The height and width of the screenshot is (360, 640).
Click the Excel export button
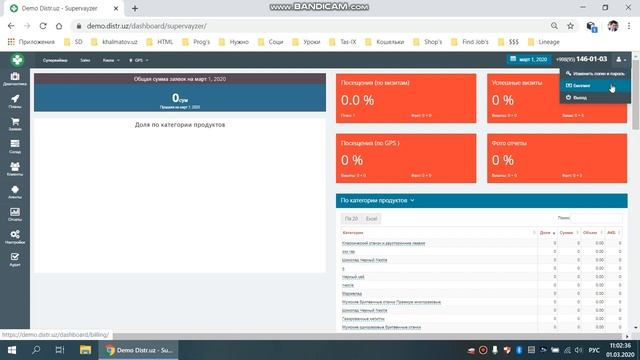click(371, 219)
